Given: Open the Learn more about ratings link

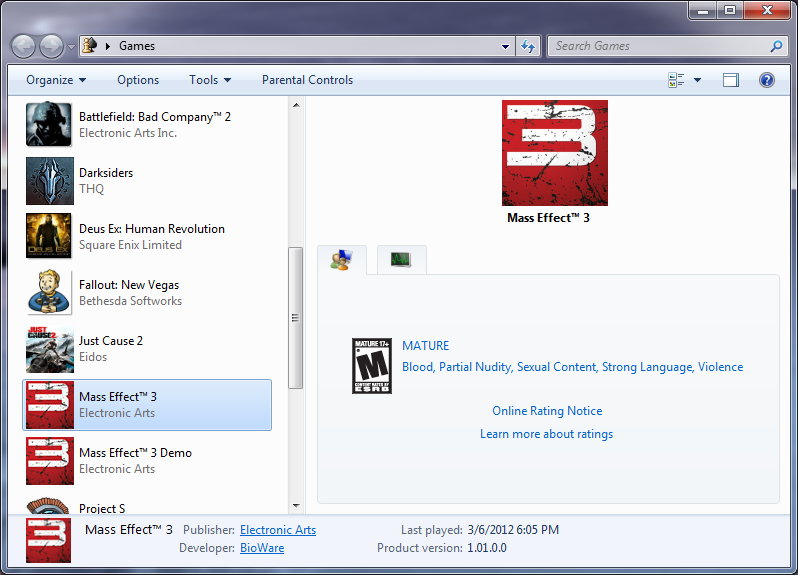Looking at the screenshot, I should 547,434.
